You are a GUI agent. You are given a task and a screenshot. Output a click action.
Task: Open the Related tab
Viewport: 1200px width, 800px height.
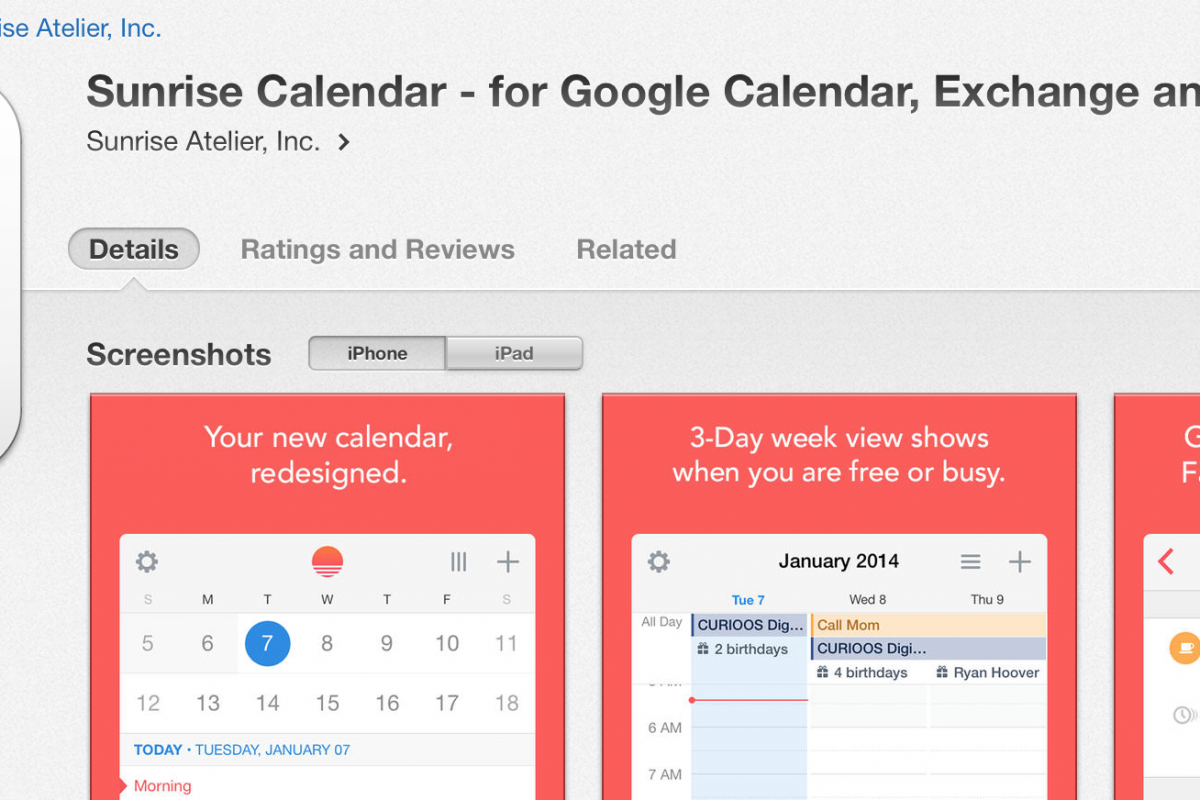tap(626, 249)
